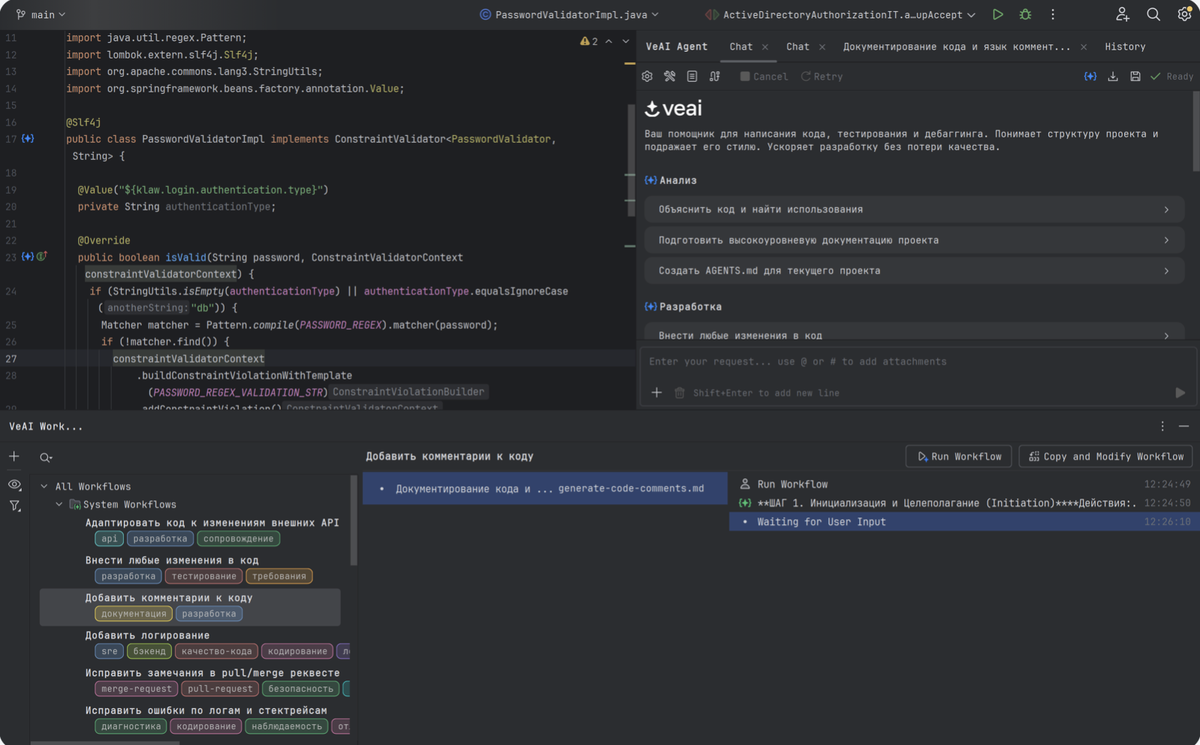Collapse the System Workflows tree node
The image size is (1200, 745).
pyautogui.click(x=59, y=505)
